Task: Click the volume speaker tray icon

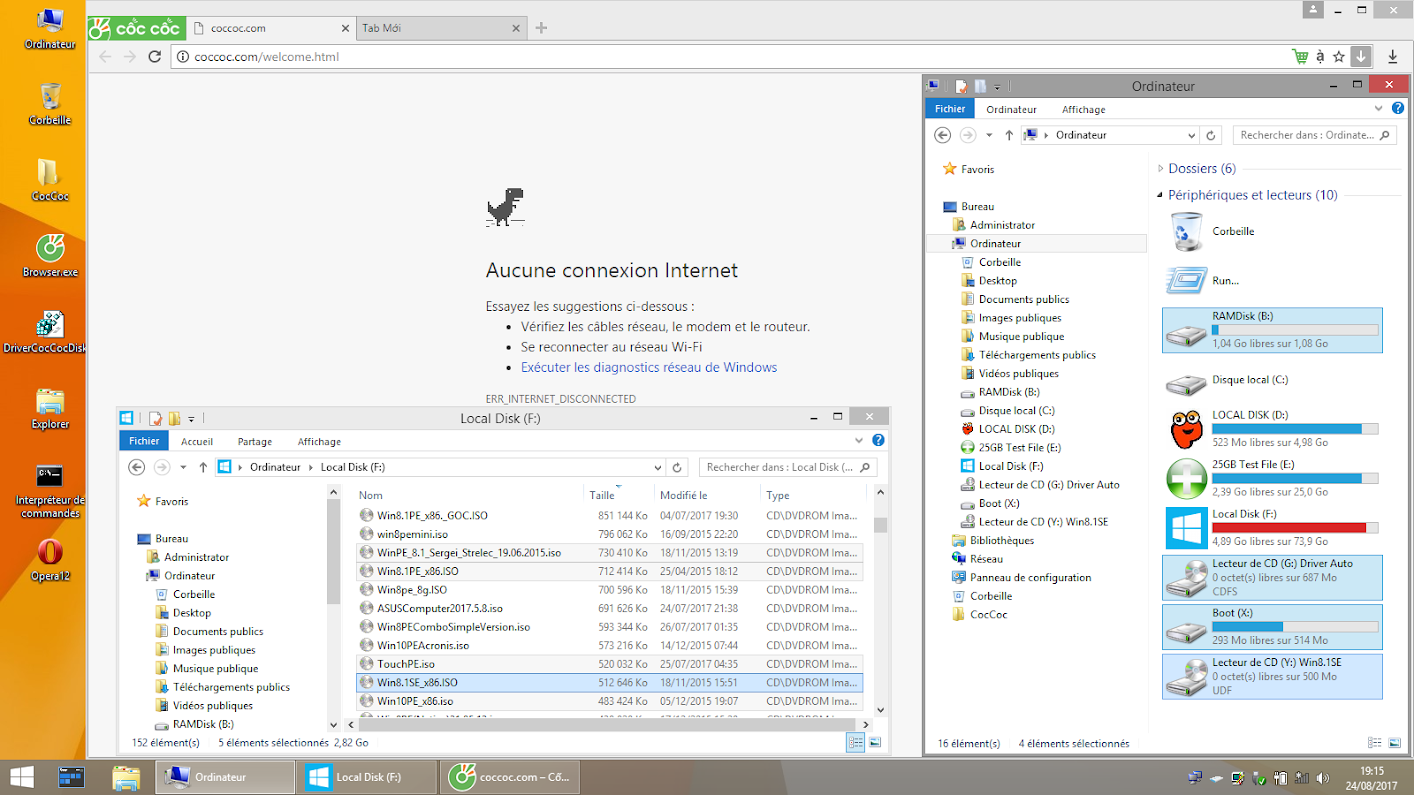Action: coord(1323,777)
